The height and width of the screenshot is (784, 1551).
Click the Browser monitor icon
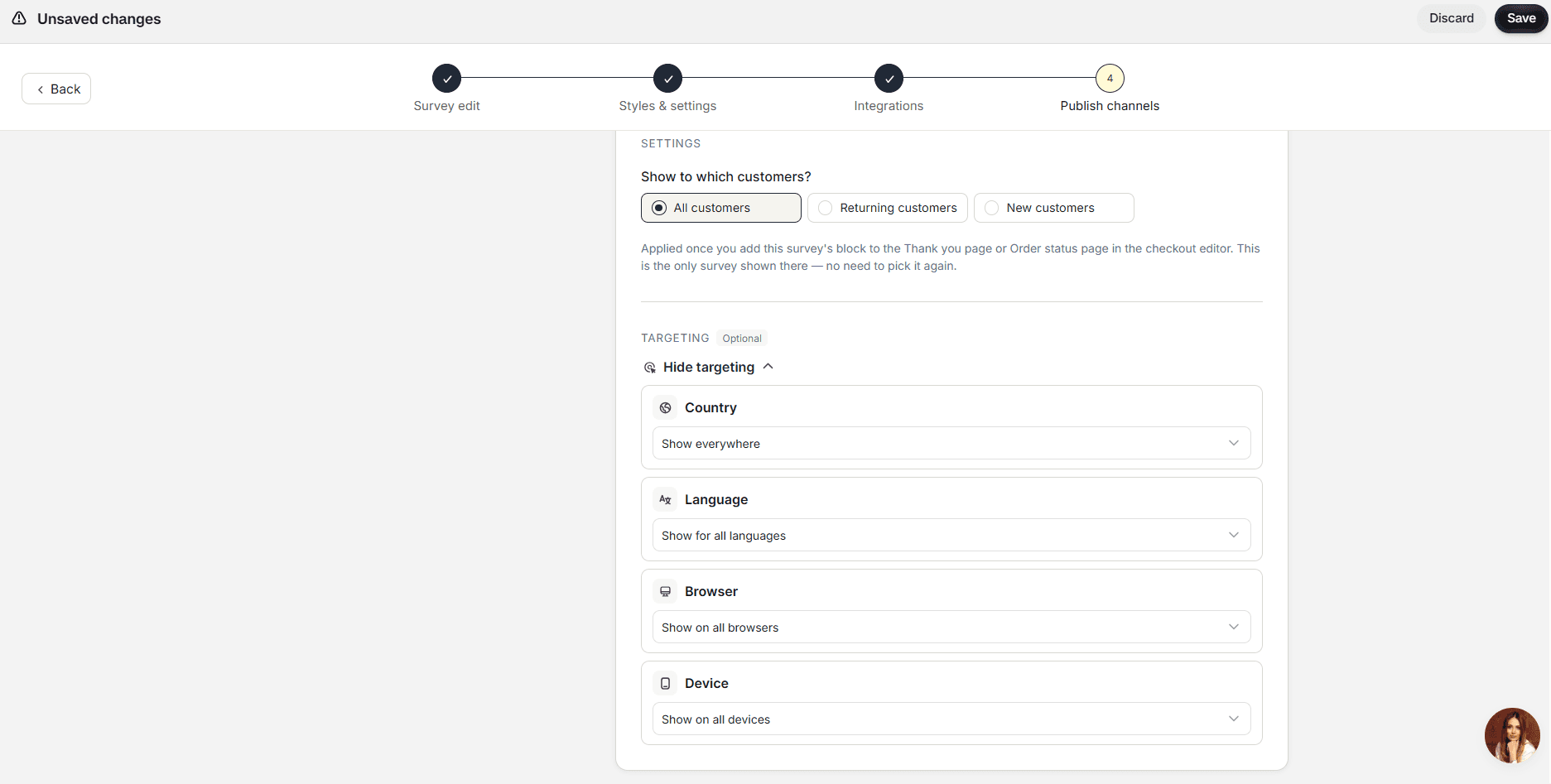tap(665, 591)
